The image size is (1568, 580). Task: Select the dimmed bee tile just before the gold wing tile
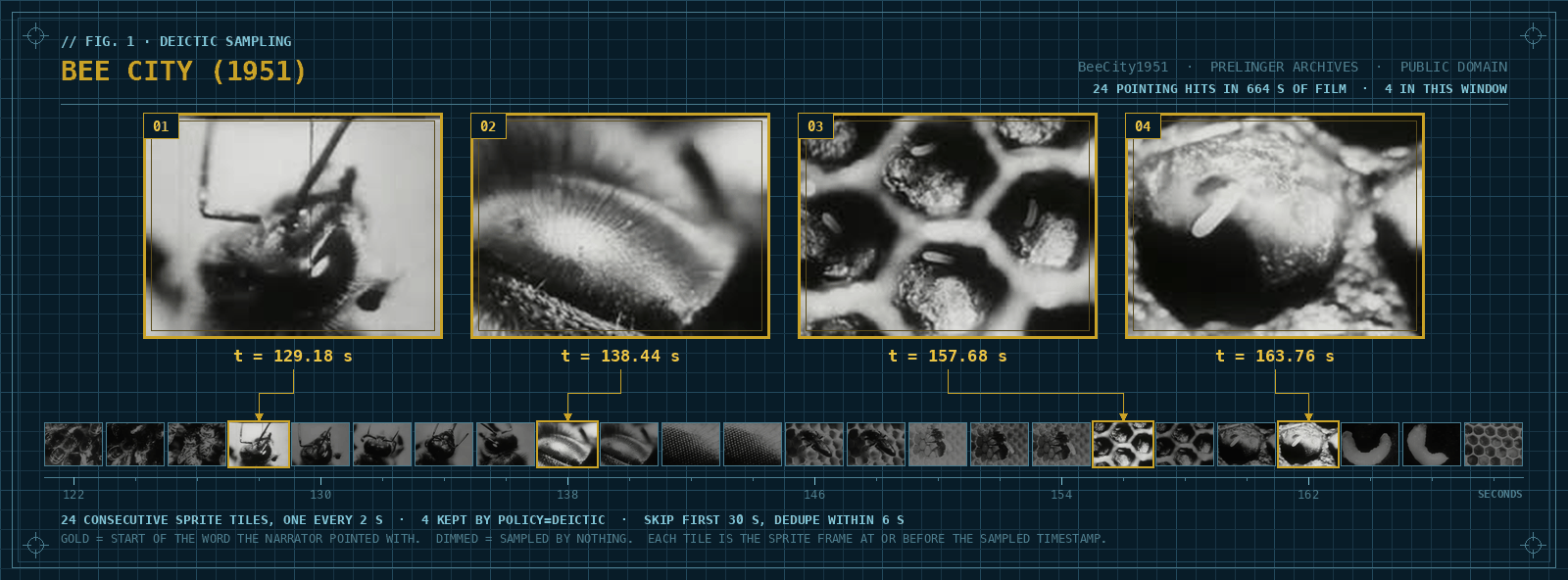506,444
